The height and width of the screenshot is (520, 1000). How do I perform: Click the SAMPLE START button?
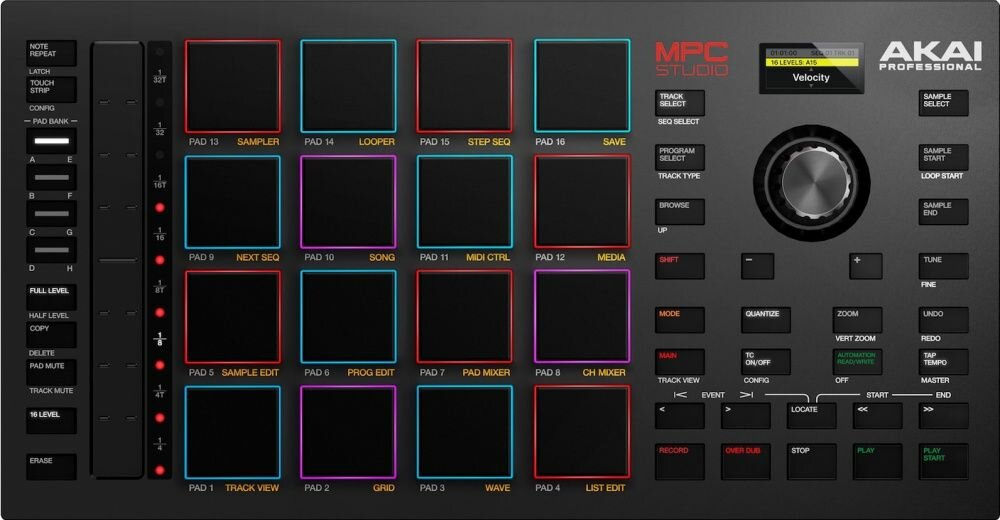click(x=943, y=158)
